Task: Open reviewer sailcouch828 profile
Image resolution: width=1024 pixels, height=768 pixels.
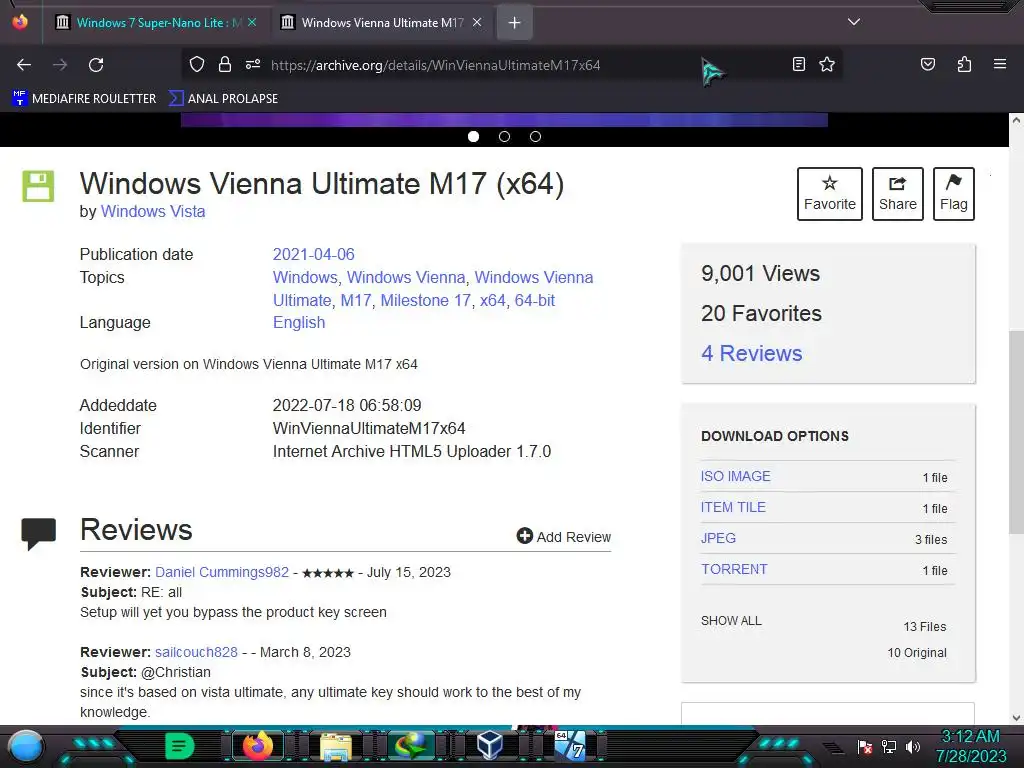Action: [197, 652]
